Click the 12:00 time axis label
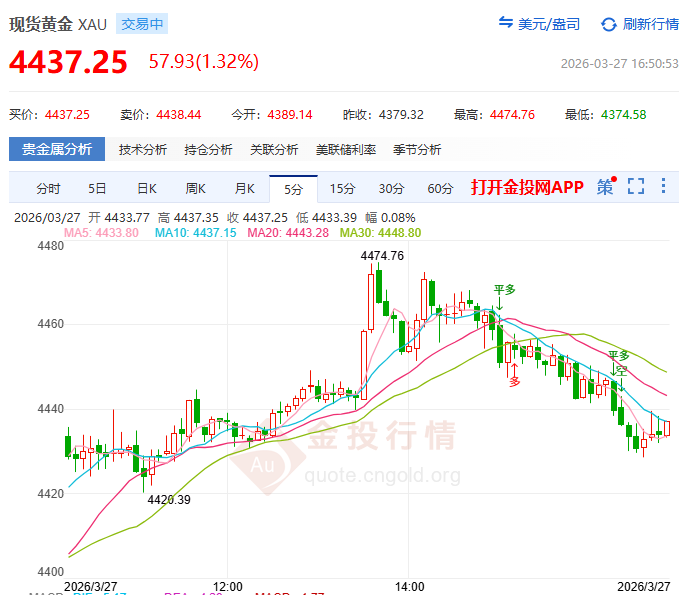Image resolution: width=688 pixels, height=595 pixels. 227,587
